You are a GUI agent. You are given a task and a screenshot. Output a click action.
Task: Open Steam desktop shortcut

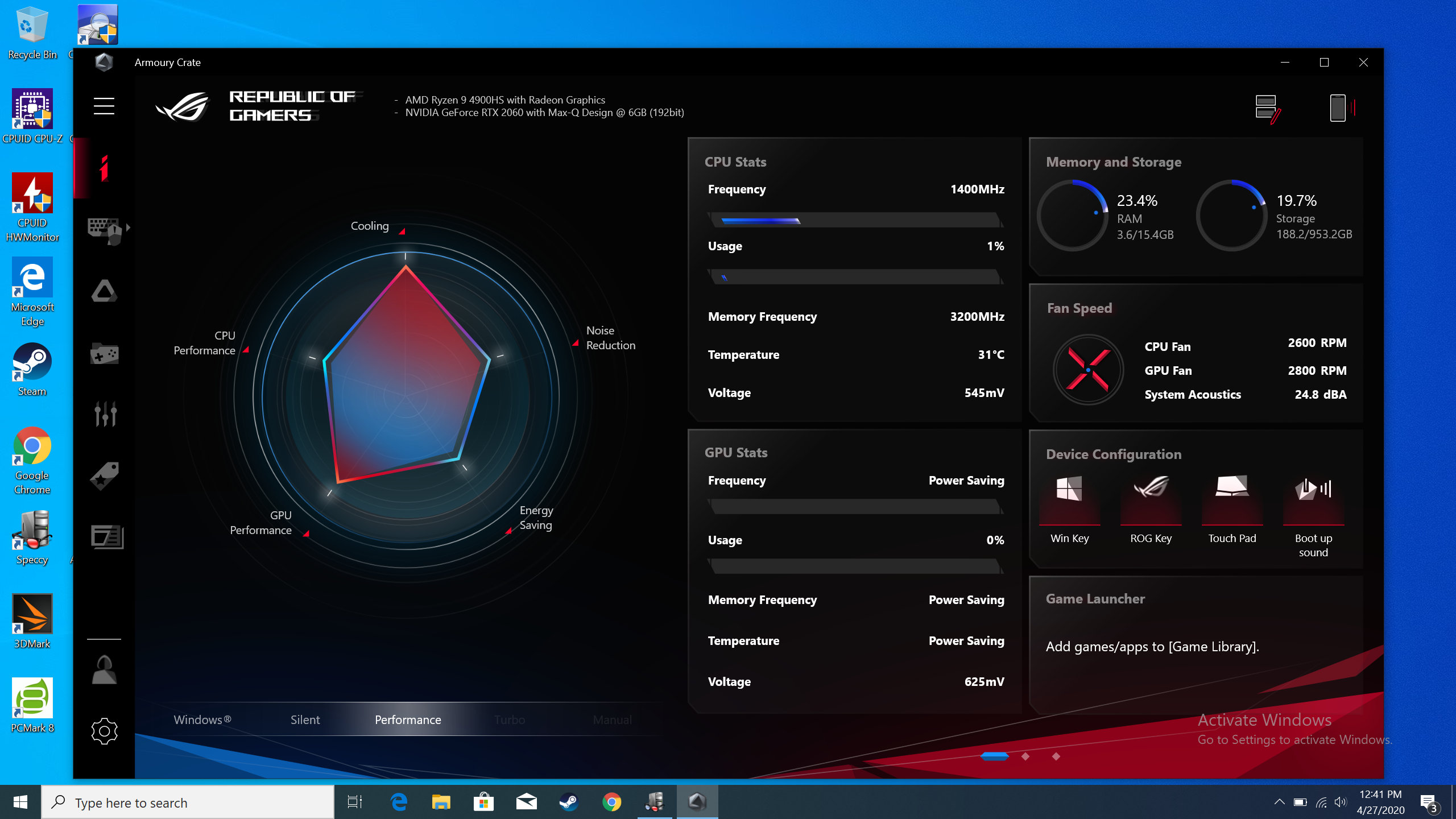(32, 369)
